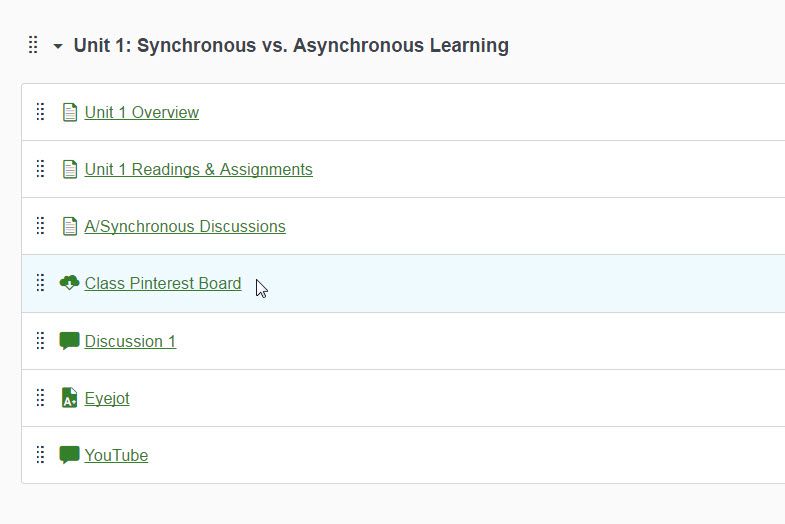This screenshot has width=785, height=524.
Task: Click the drag handle for the Unit 1 module
Action: pos(33,45)
